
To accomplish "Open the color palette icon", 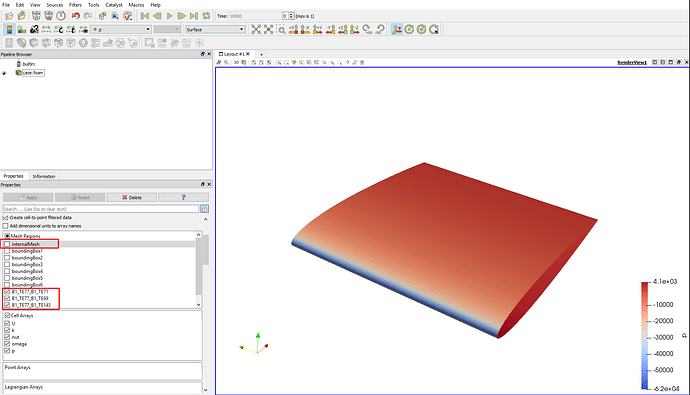I will (128, 16).
